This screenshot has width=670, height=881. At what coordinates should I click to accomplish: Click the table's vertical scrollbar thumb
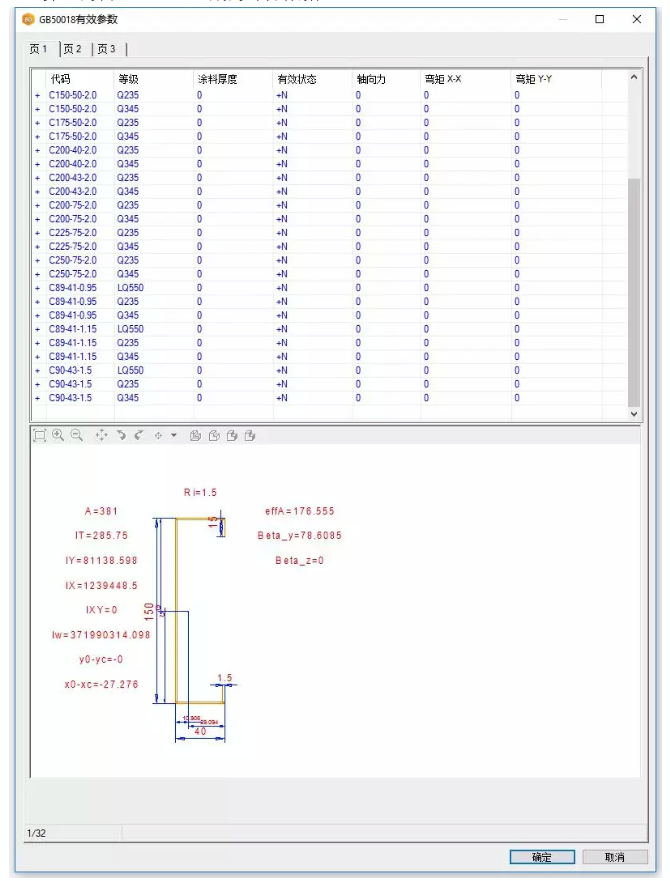634,292
